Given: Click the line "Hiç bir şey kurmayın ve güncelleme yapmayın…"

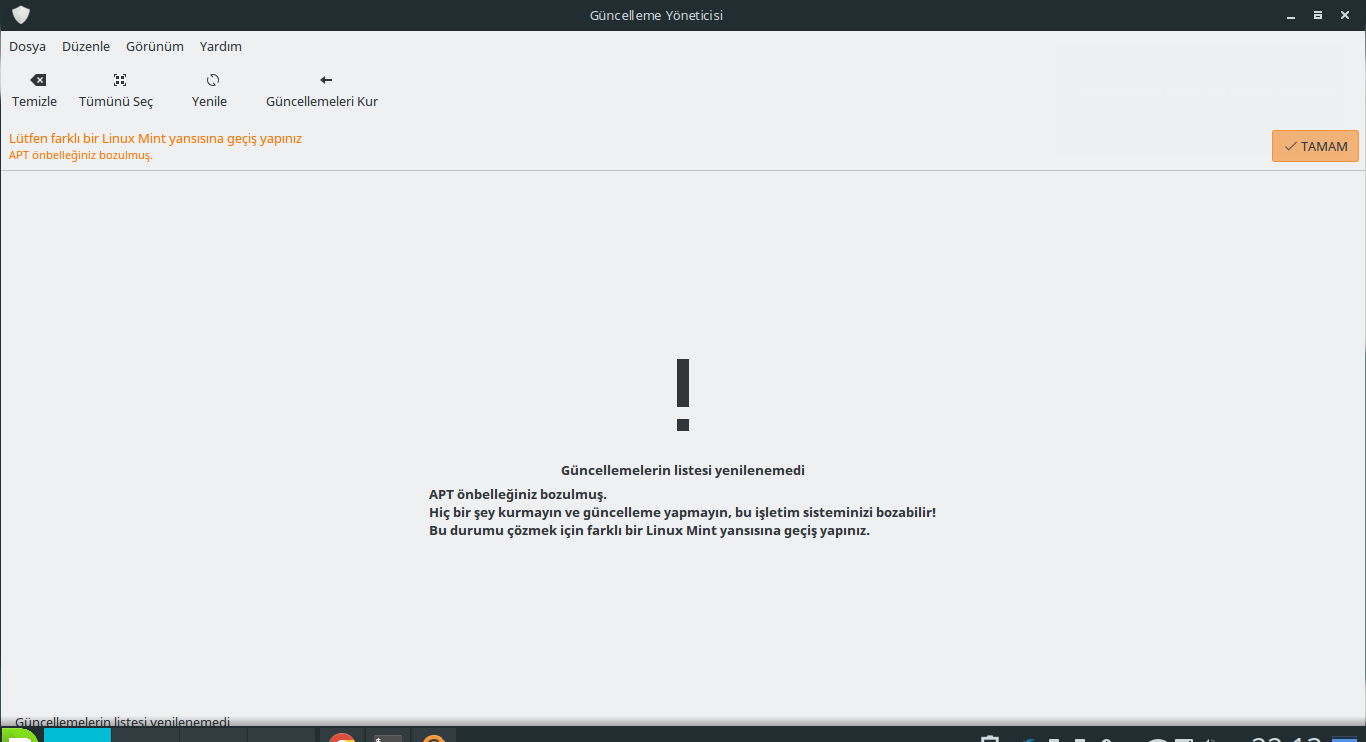Looking at the screenshot, I should coord(682,512).
